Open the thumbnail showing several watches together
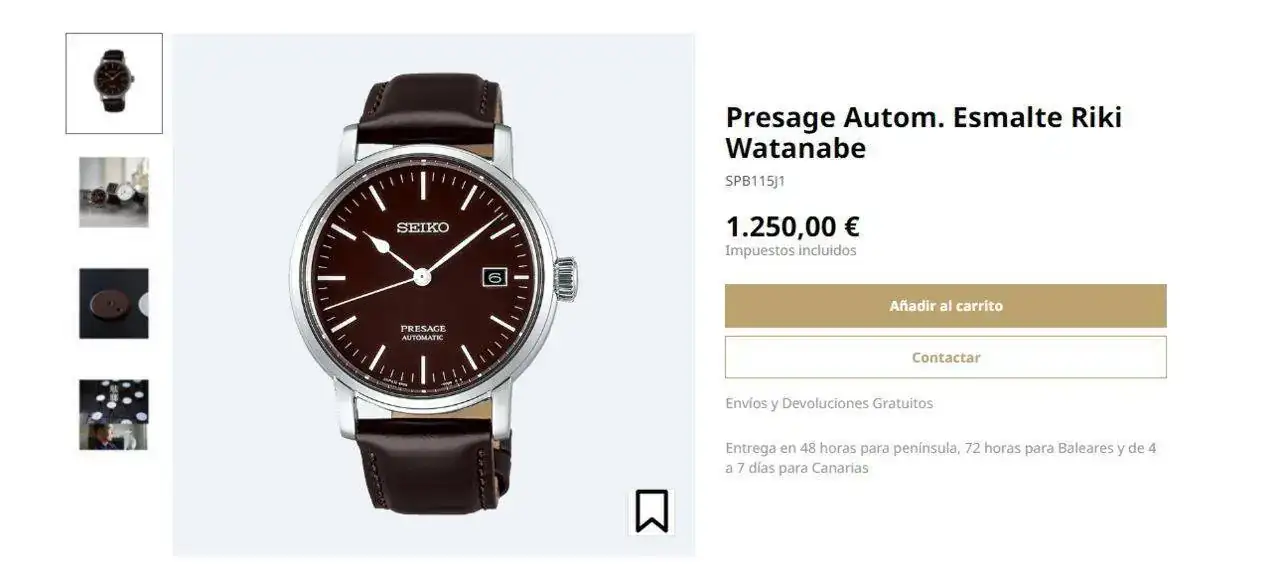 (114, 192)
